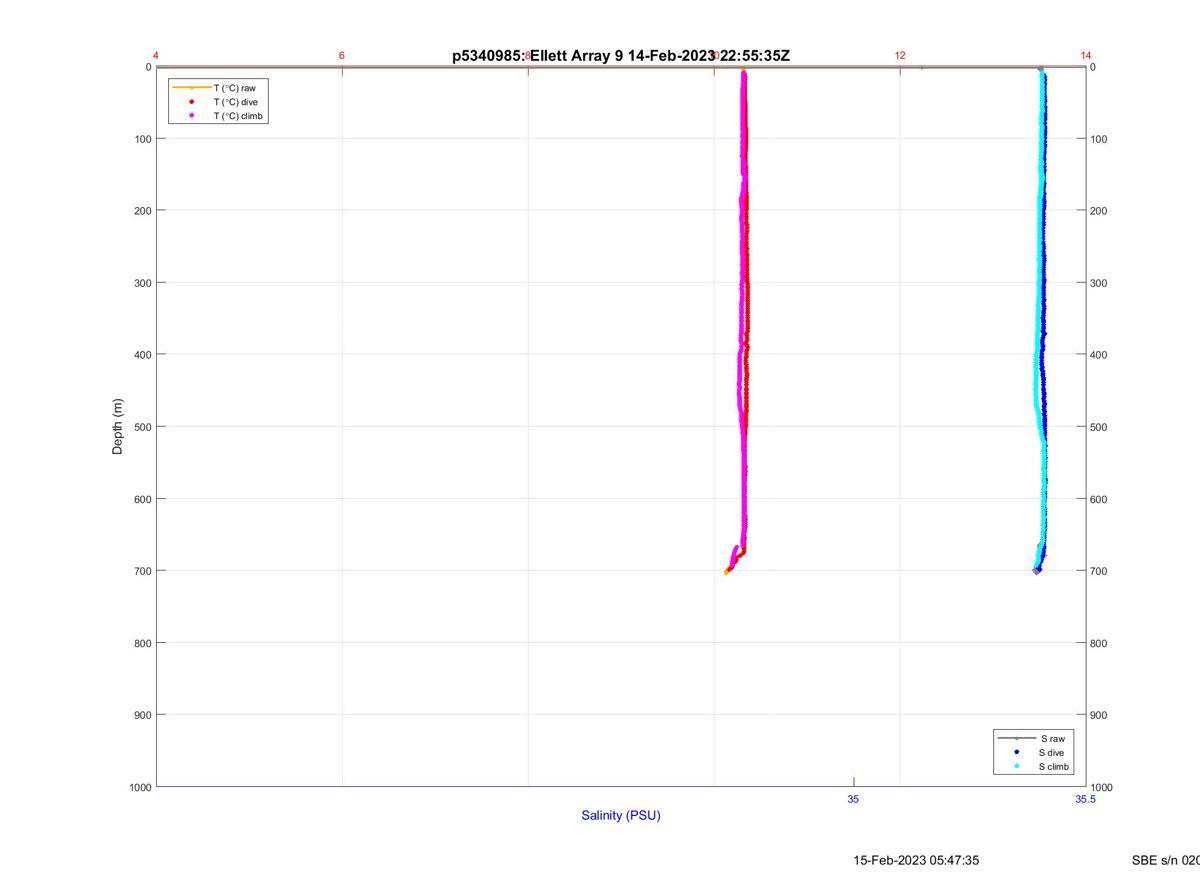Click the left depth axis tick '400'
The height and width of the screenshot is (885, 1200).
tap(143, 355)
